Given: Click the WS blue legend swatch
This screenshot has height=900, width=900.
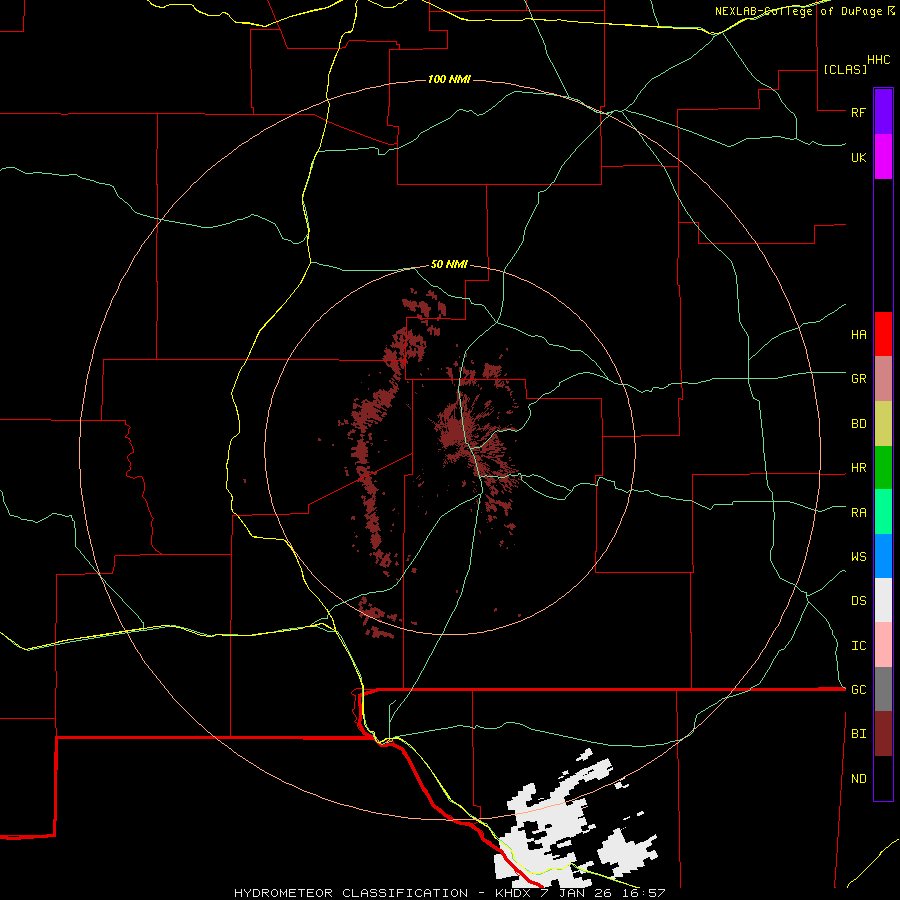Looking at the screenshot, I should coord(883,556).
